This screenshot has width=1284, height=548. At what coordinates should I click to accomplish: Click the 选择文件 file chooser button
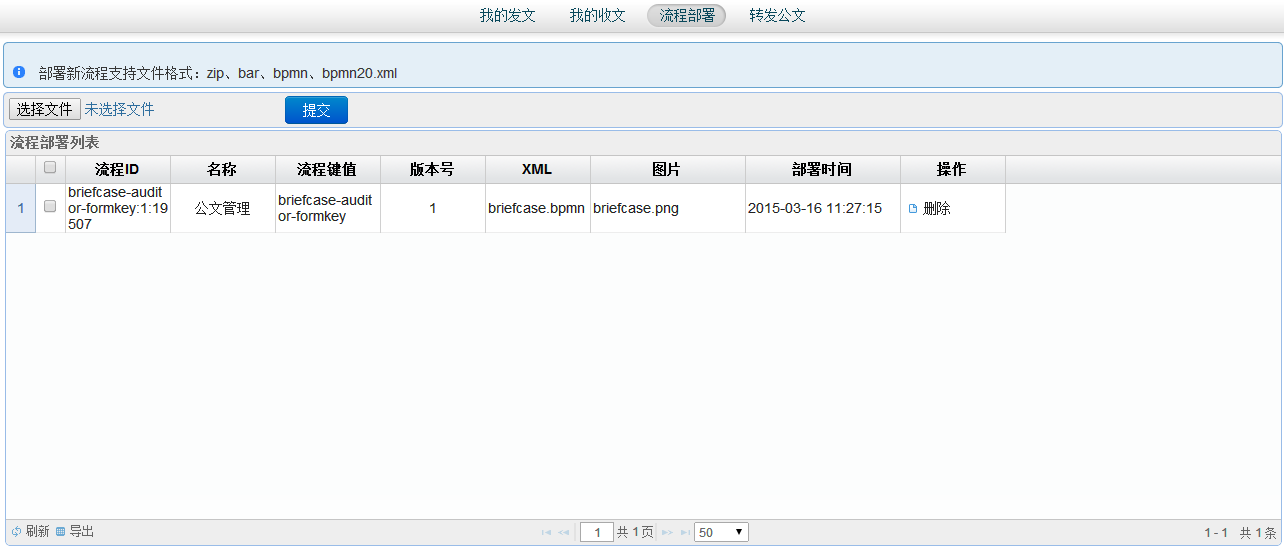coord(45,109)
